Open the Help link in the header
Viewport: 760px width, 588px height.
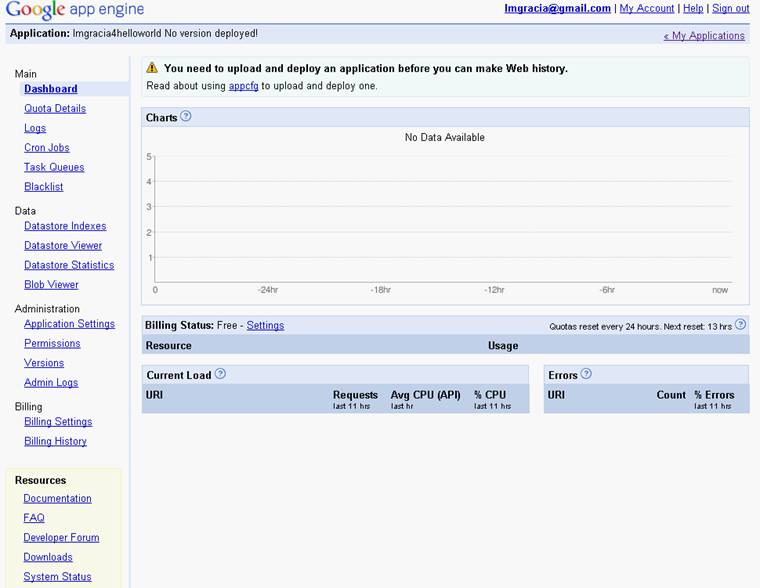[693, 8]
